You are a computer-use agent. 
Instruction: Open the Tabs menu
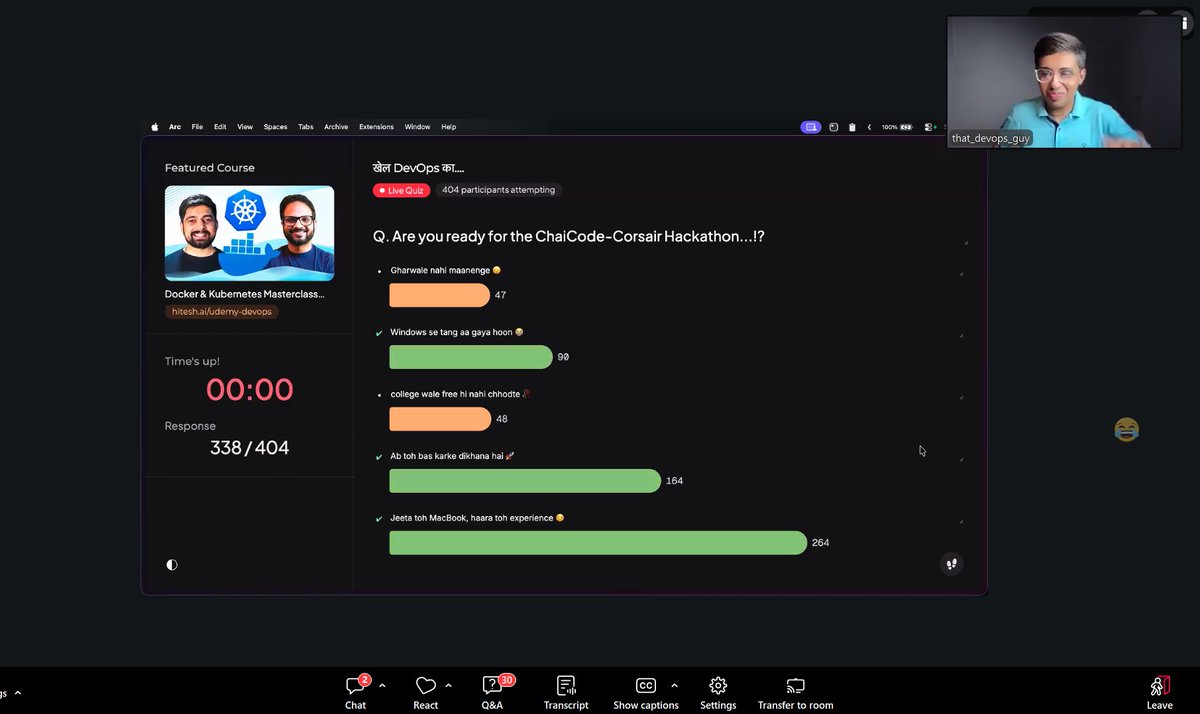(x=306, y=127)
